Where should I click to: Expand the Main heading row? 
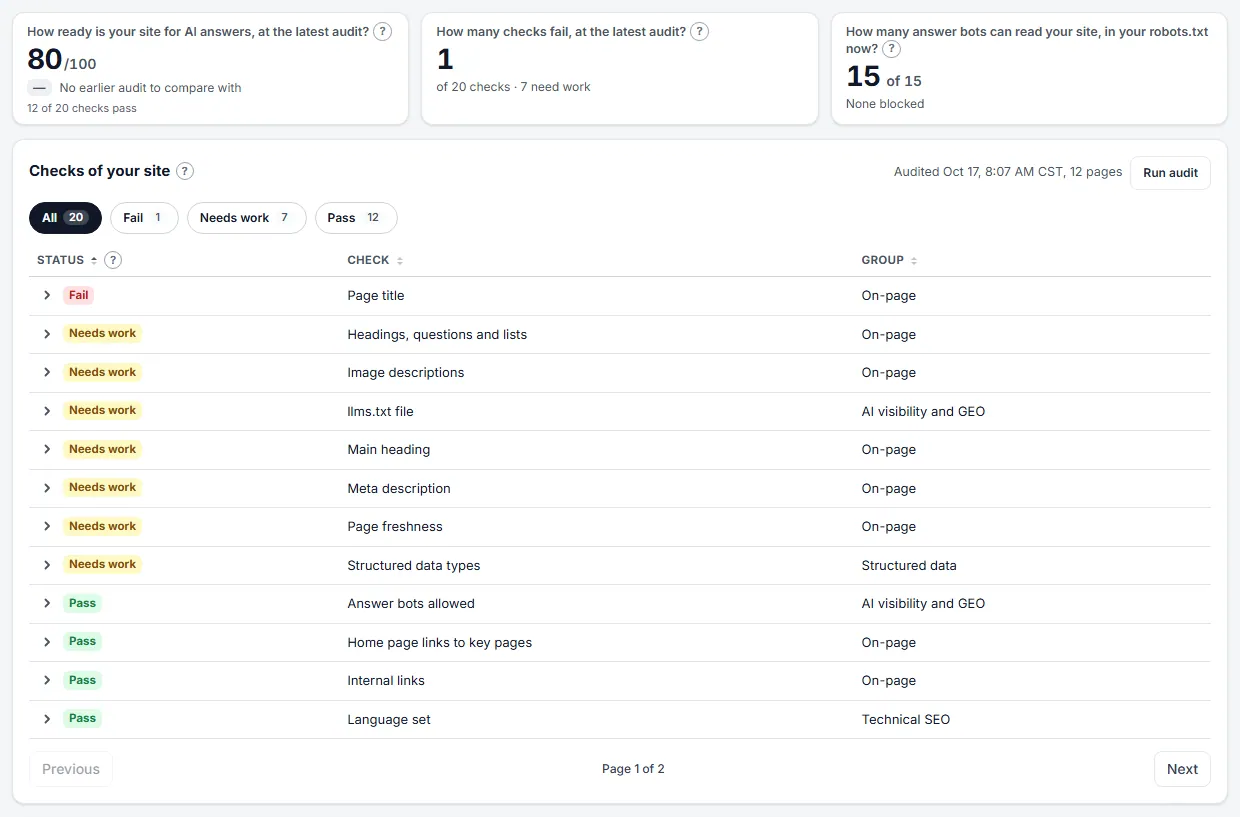coord(47,449)
